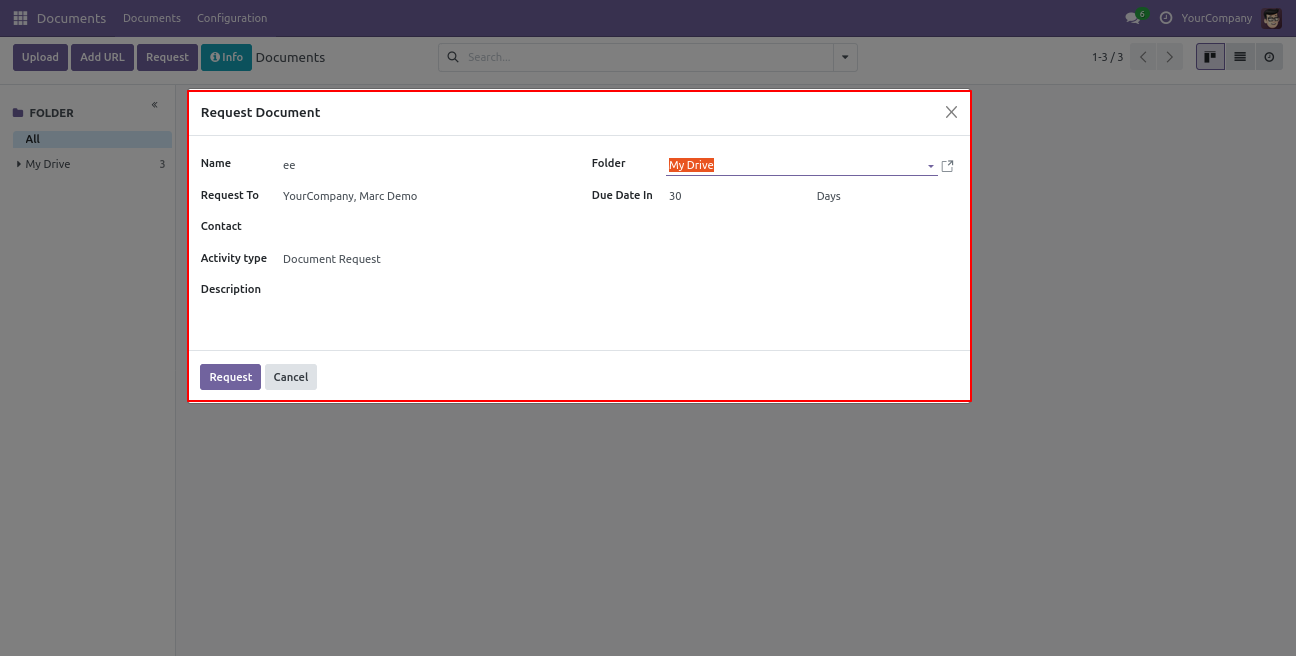Switch to kanban view
The width and height of the screenshot is (1296, 656).
click(x=1210, y=57)
